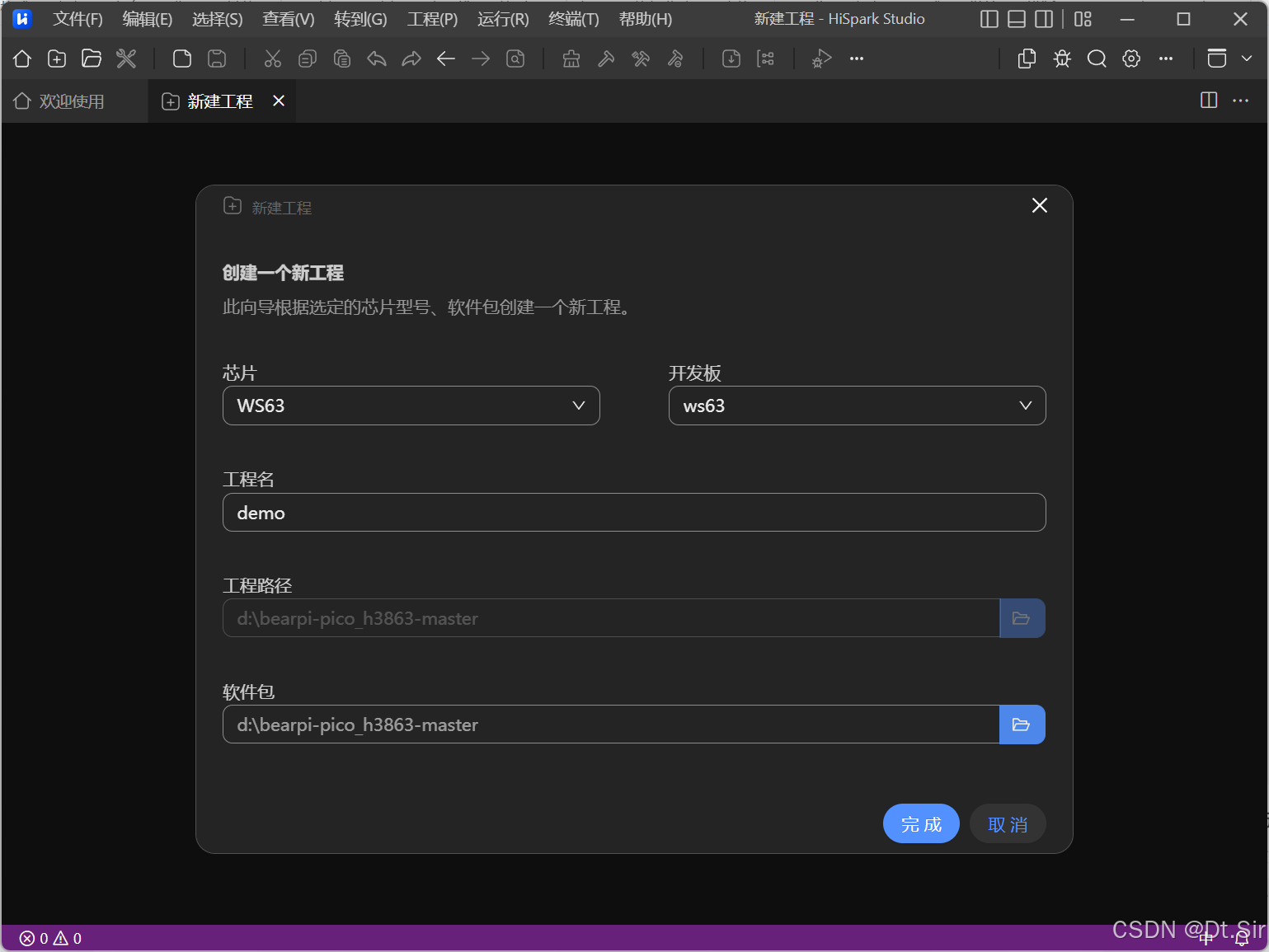The width and height of the screenshot is (1269, 952).
Task: Open the 工程(P) menu
Action: [432, 19]
